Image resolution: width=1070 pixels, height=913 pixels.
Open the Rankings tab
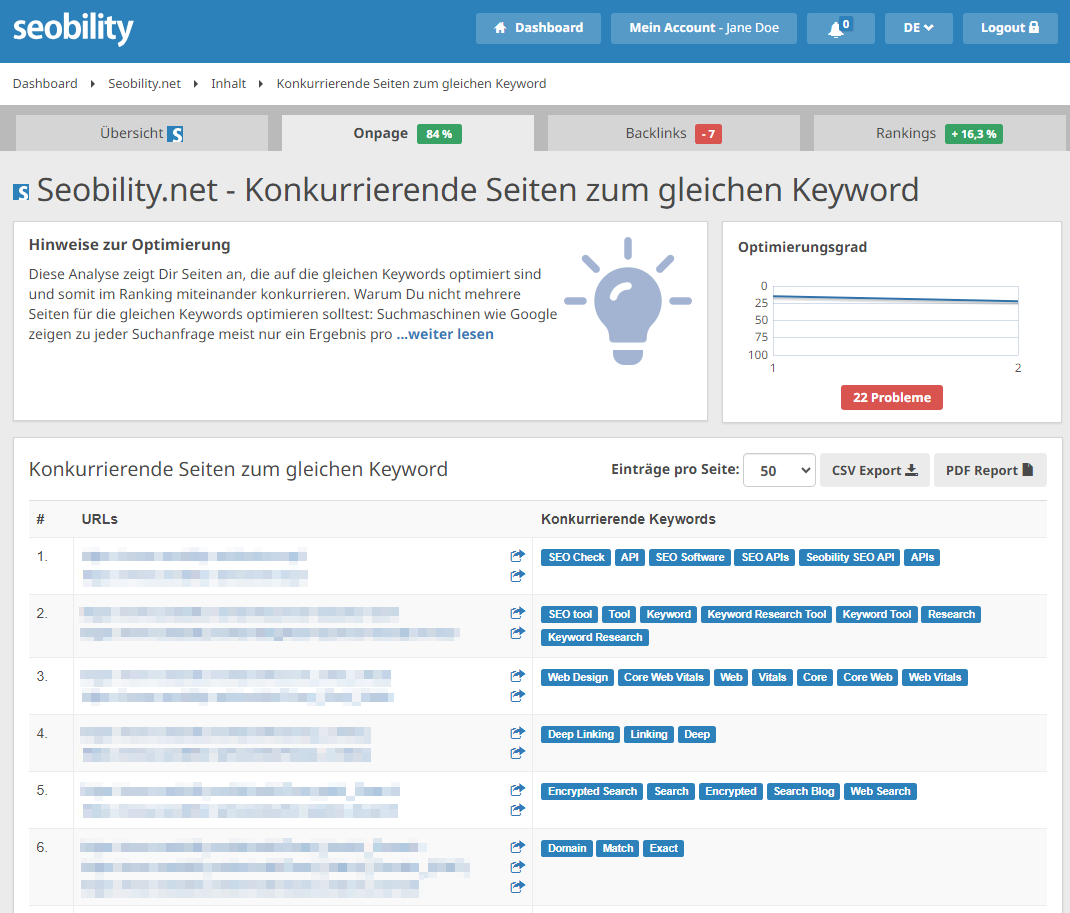(940, 133)
